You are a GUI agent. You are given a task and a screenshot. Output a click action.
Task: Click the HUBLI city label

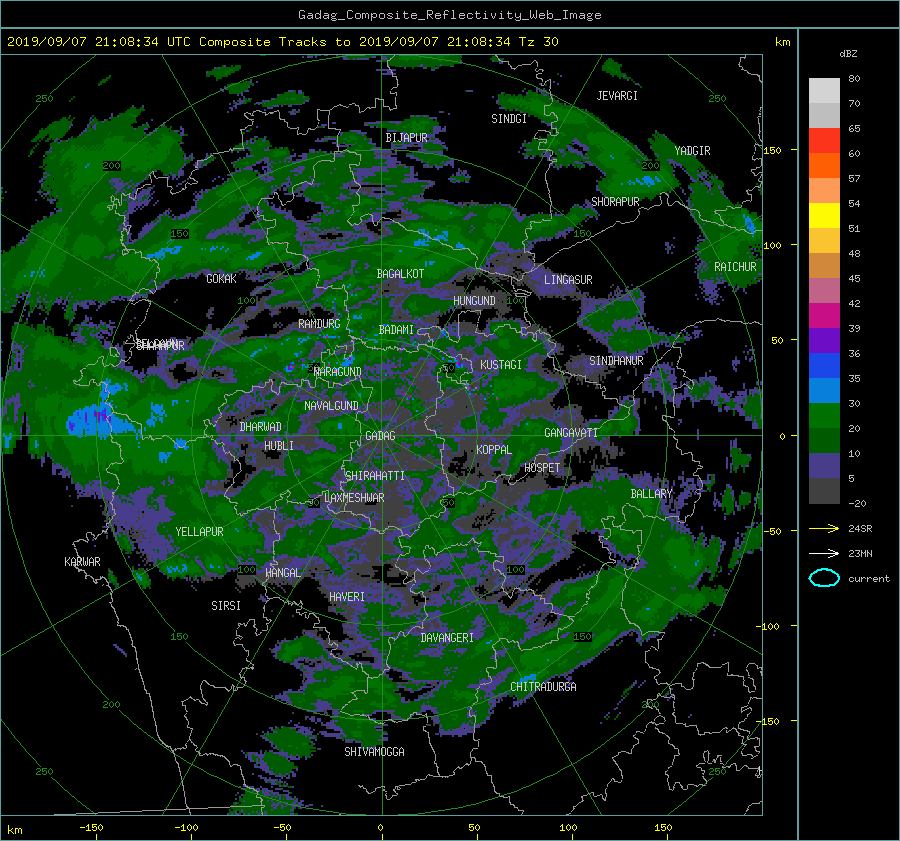pos(278,445)
